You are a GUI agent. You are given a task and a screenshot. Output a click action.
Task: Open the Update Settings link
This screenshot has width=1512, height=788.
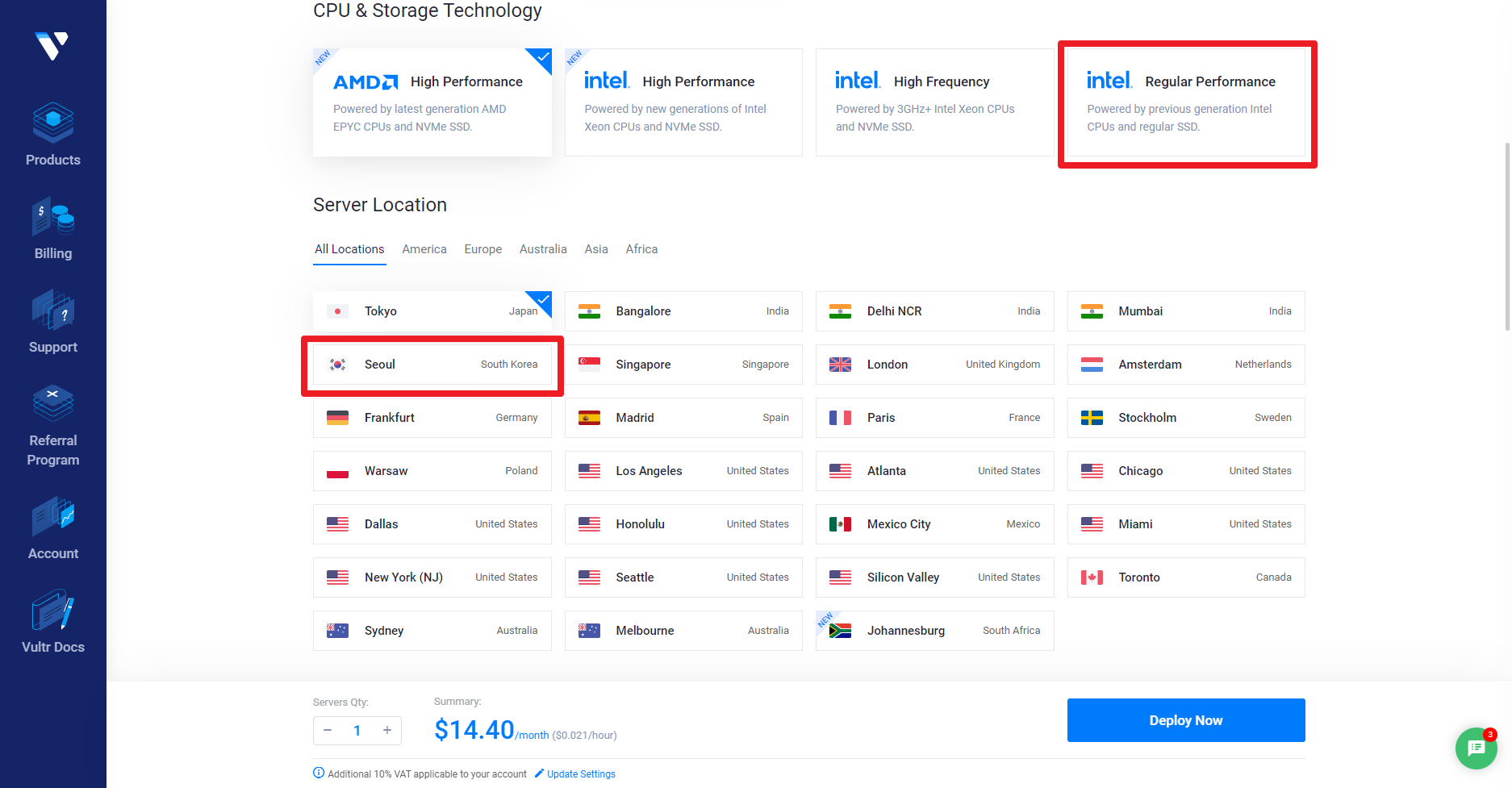pos(581,774)
